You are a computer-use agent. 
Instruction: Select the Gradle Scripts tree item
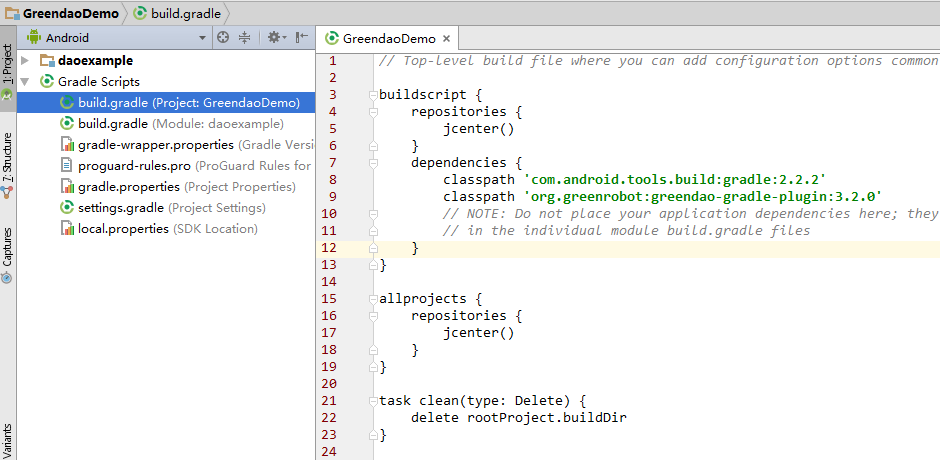click(99, 82)
